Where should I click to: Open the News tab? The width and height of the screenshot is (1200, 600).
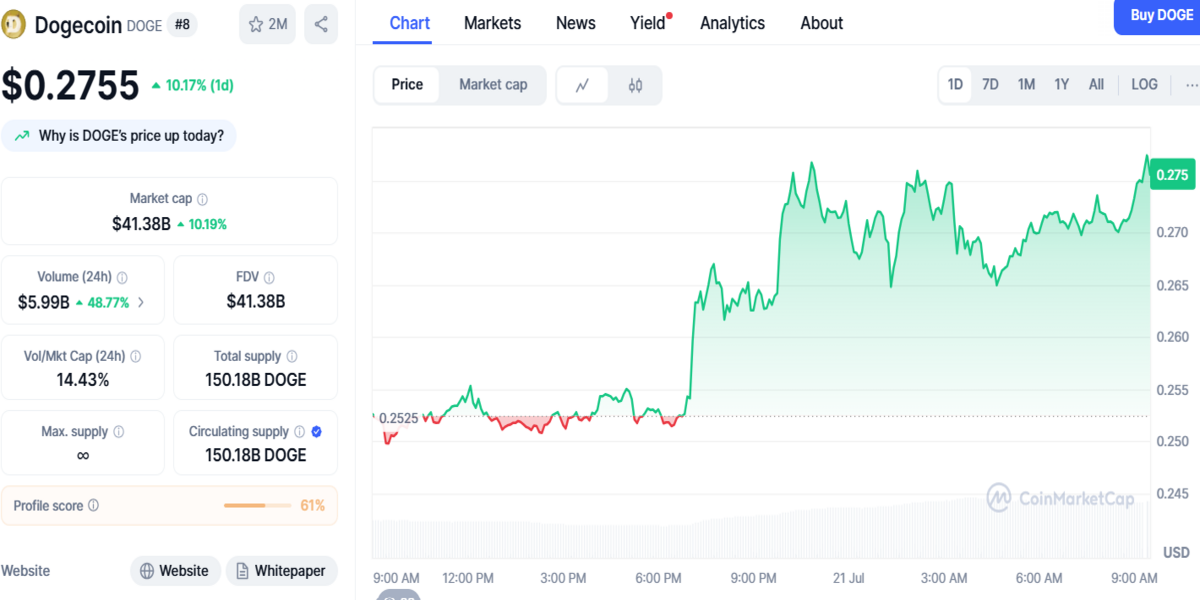pos(576,23)
